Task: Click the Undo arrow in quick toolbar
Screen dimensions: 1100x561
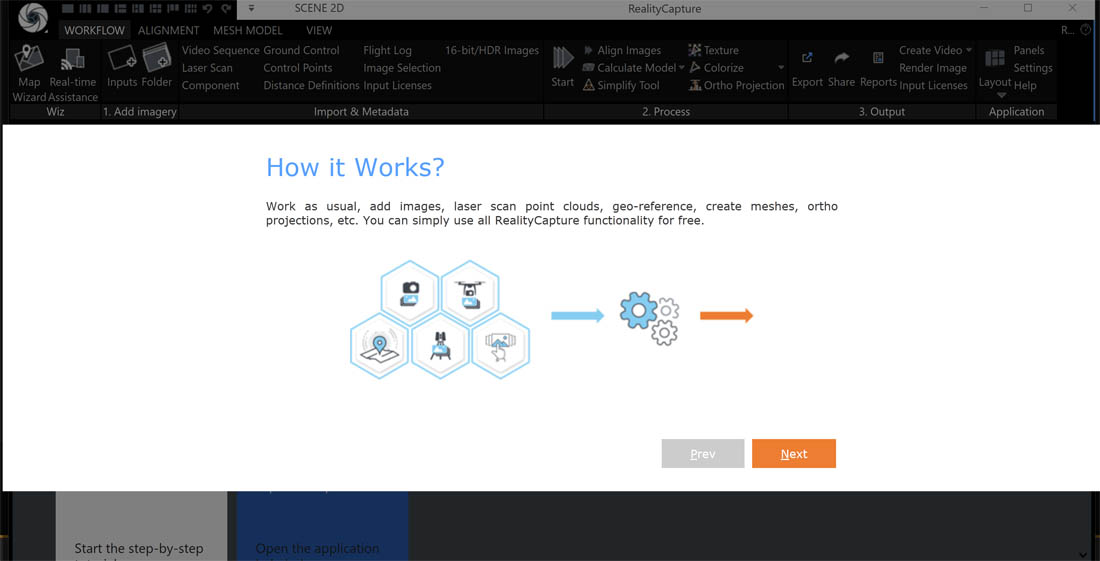Action: click(207, 9)
